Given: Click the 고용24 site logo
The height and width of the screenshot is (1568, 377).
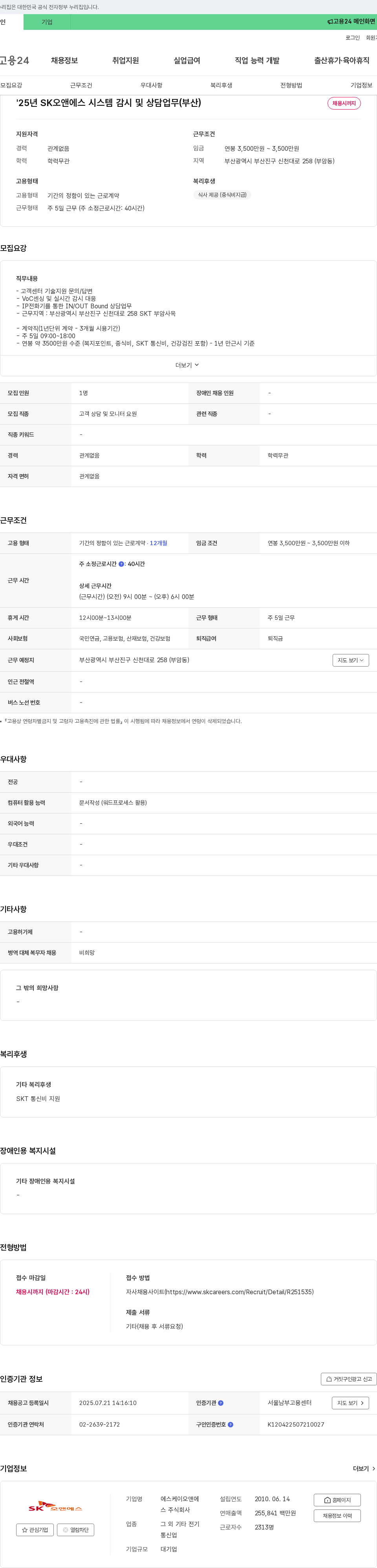Looking at the screenshot, I should pyautogui.click(x=15, y=60).
